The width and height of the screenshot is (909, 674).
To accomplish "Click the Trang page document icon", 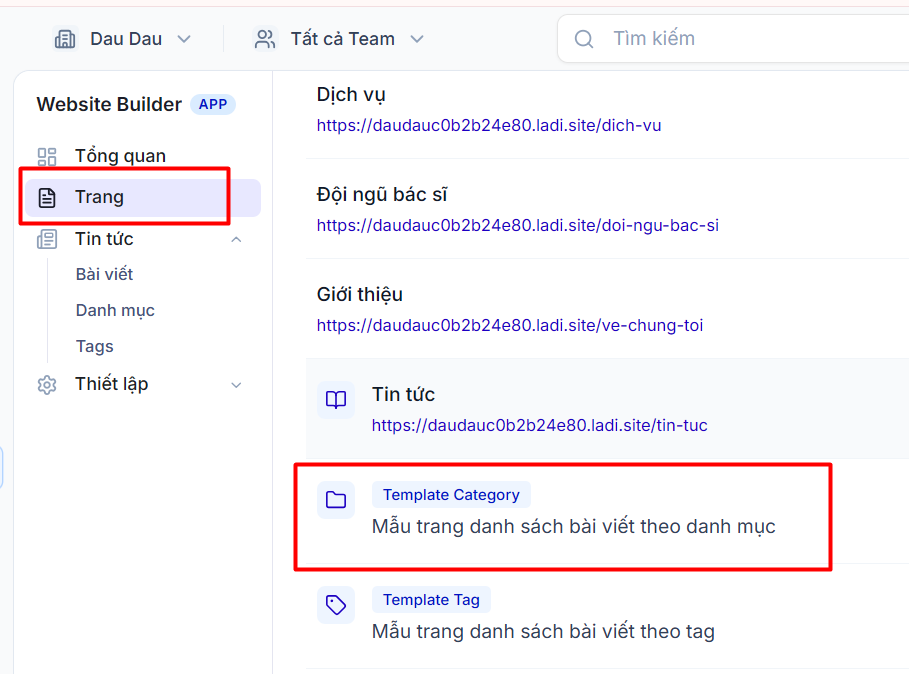I will coord(47,198).
